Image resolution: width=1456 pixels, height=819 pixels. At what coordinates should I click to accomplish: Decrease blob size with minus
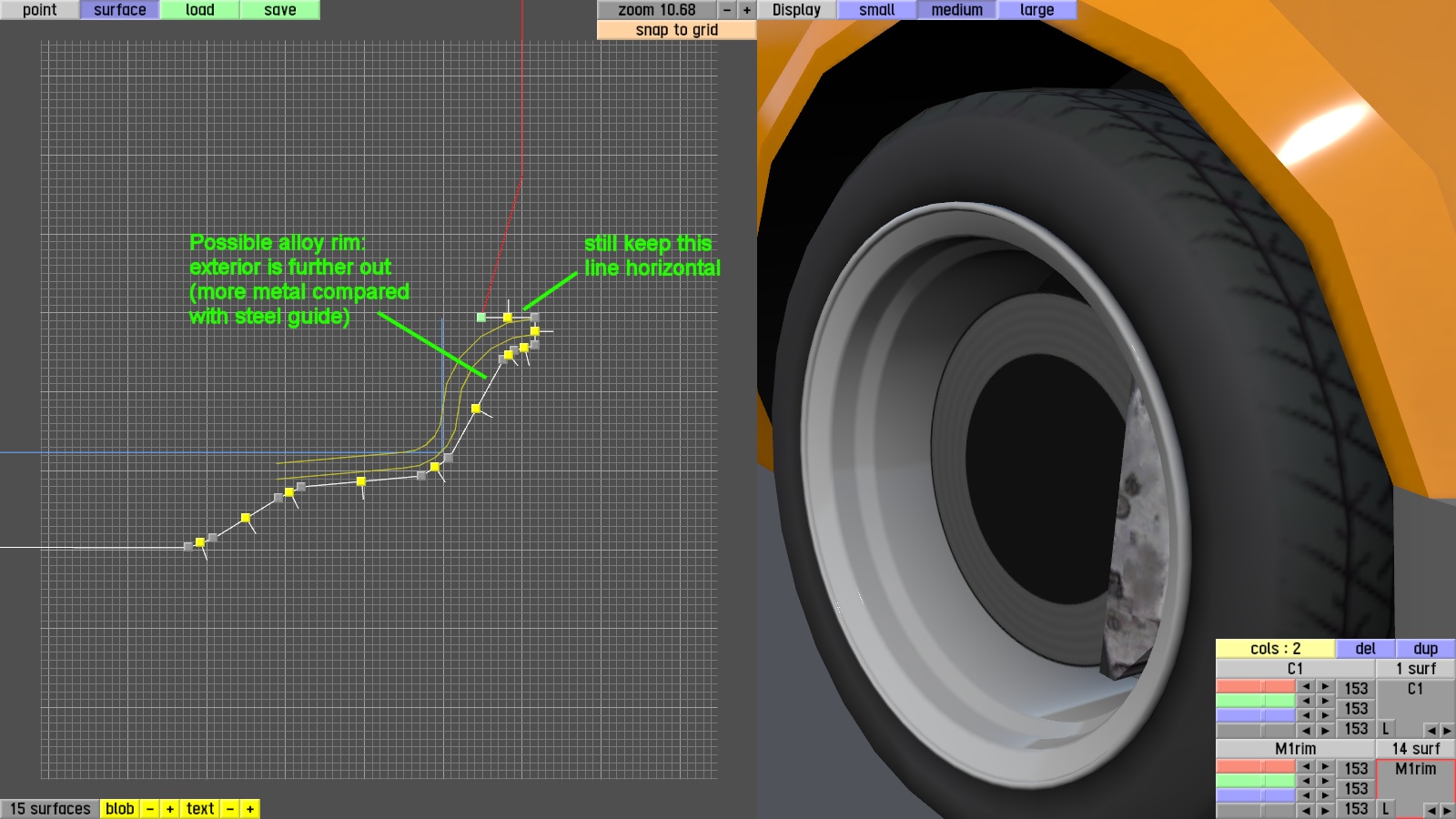pos(150,809)
